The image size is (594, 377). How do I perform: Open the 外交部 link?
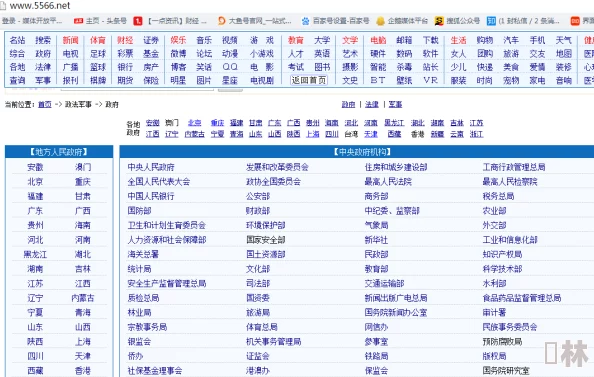click(494, 225)
